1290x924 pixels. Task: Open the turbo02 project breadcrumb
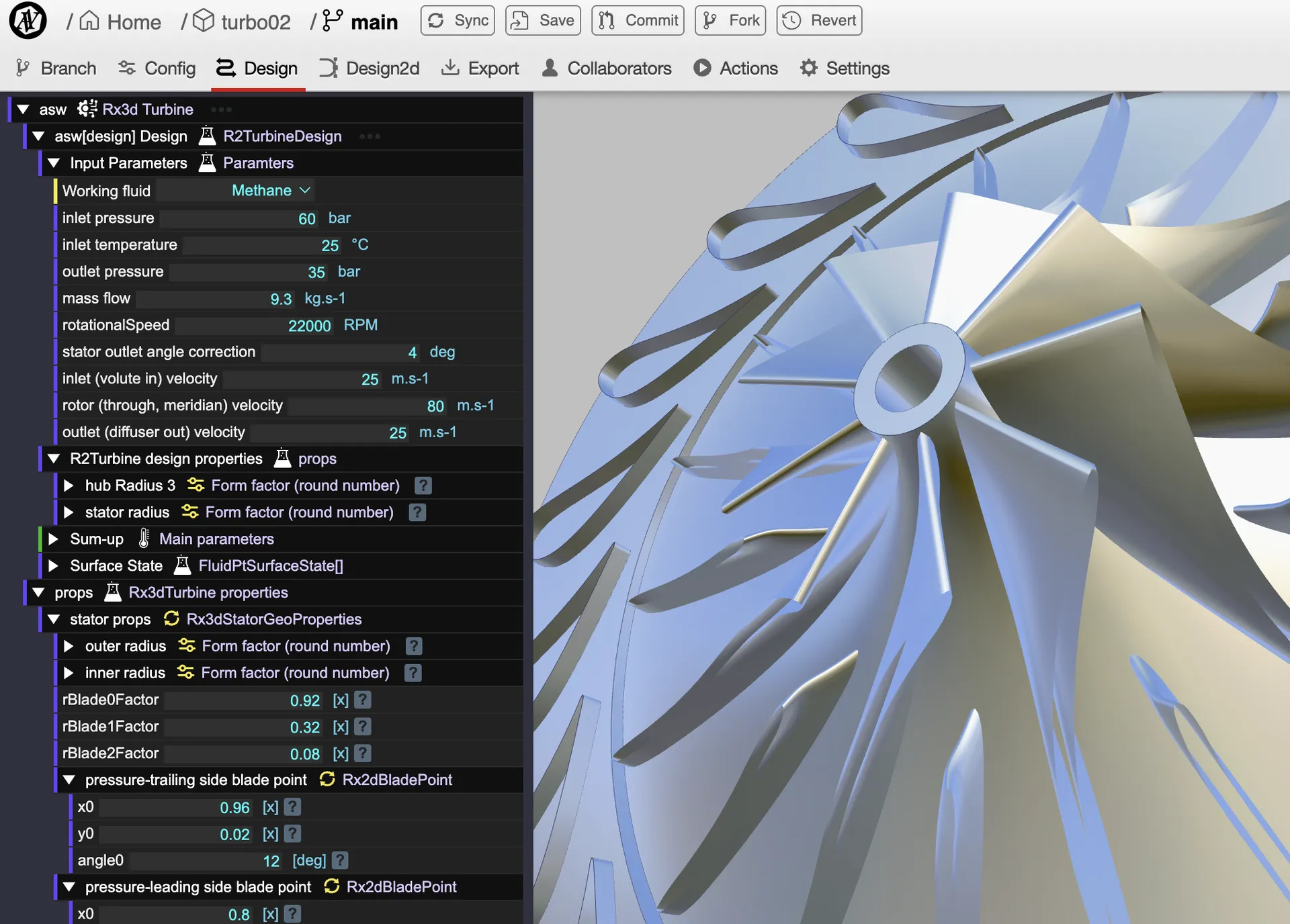tap(242, 21)
